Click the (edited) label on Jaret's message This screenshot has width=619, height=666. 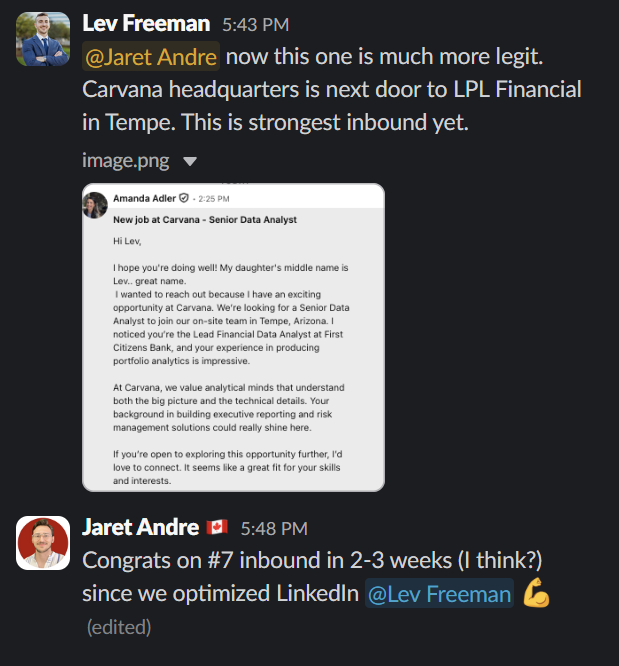[119, 627]
